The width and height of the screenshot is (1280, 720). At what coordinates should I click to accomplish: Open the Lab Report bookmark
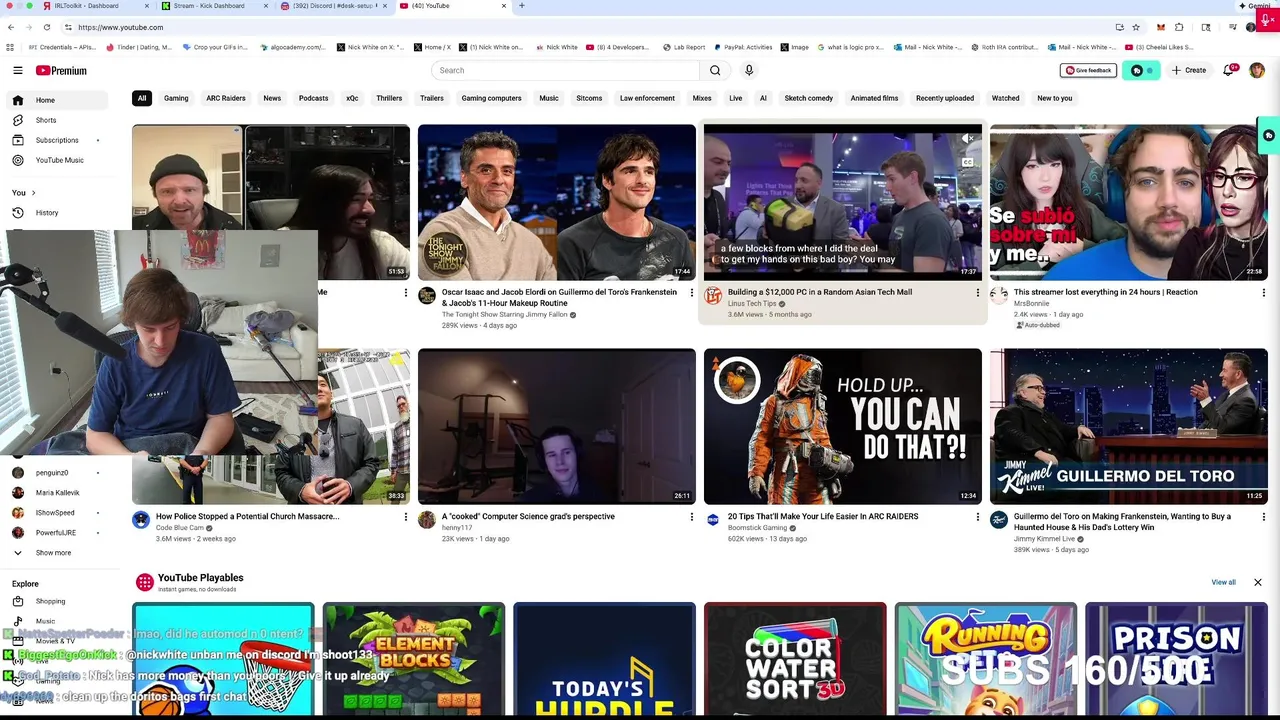click(x=684, y=47)
